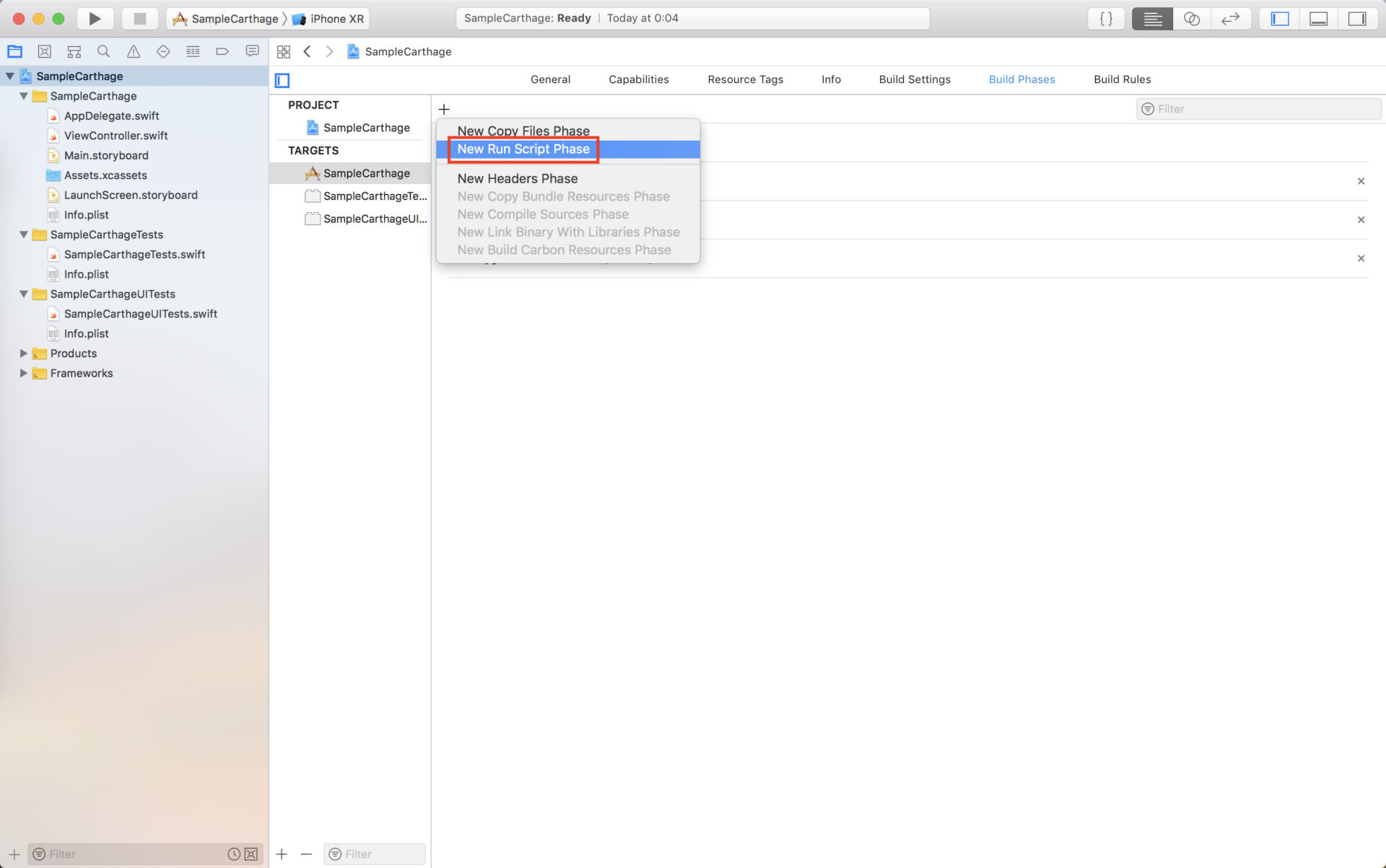1386x868 pixels.
Task: Click the add build phase plus button
Action: point(444,109)
